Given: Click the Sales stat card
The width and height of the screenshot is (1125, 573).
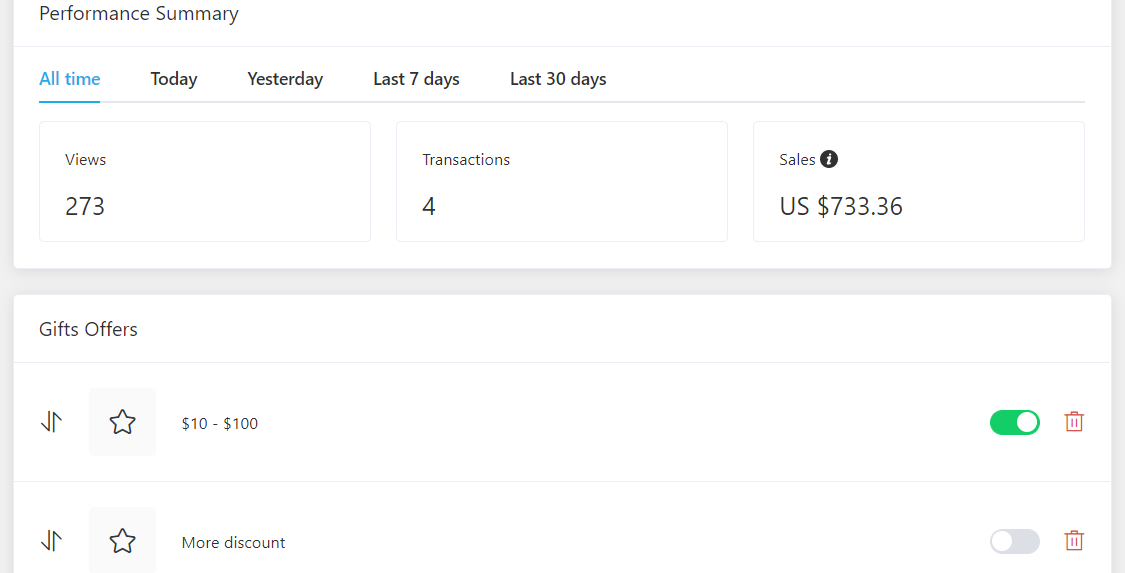Looking at the screenshot, I should 919,182.
